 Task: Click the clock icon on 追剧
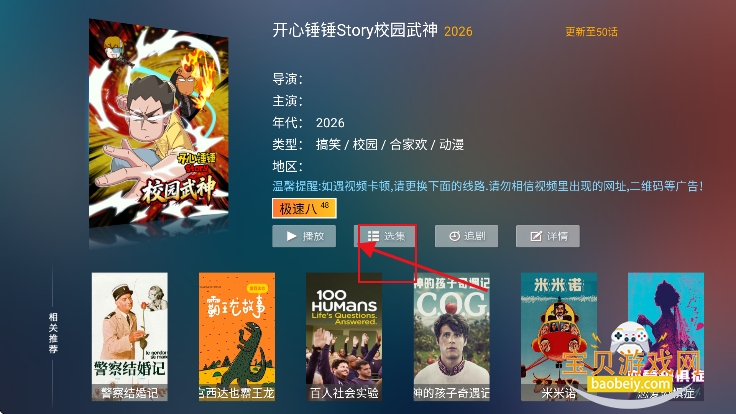[x=454, y=236]
